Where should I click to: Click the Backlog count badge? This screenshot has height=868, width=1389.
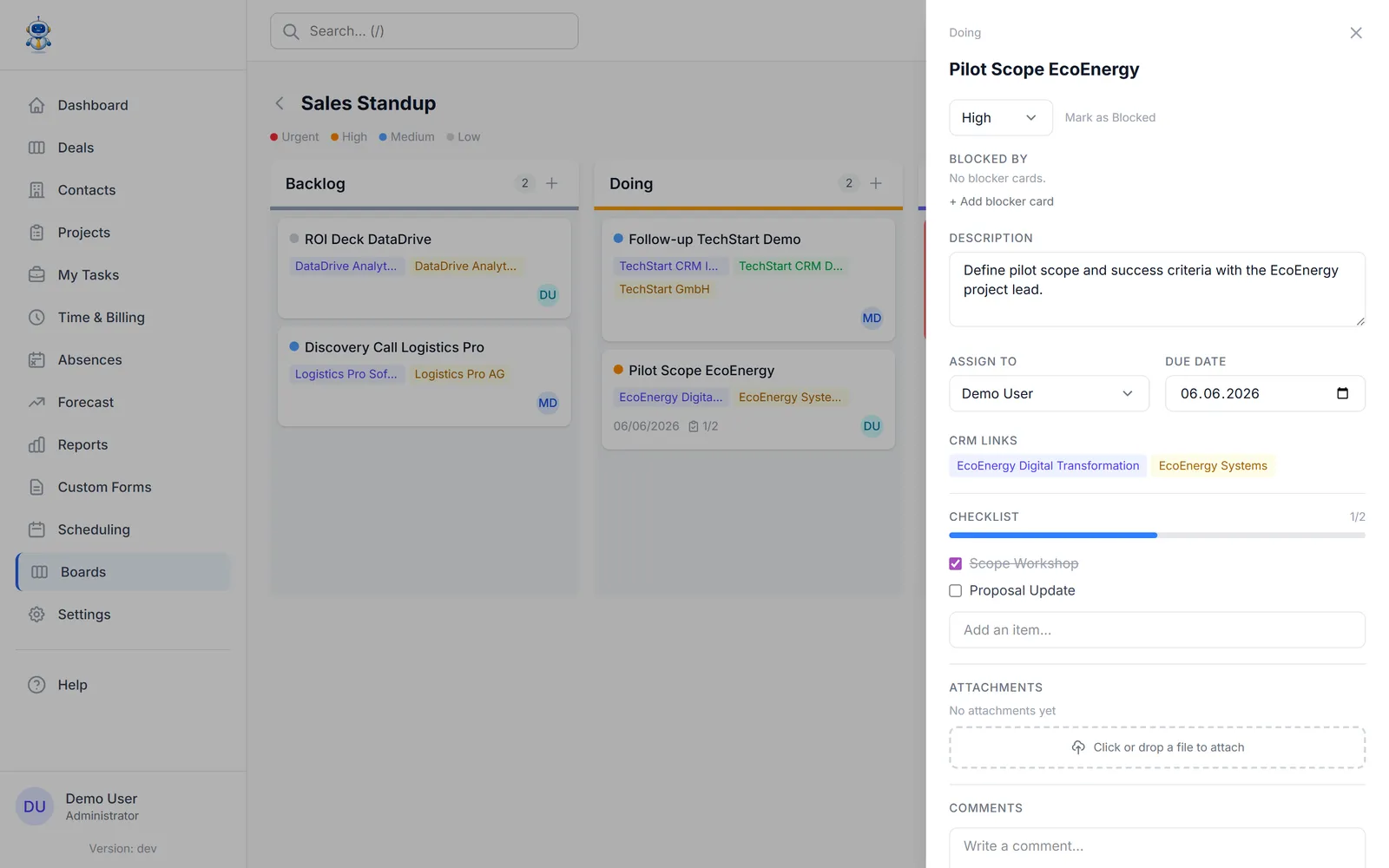[524, 183]
